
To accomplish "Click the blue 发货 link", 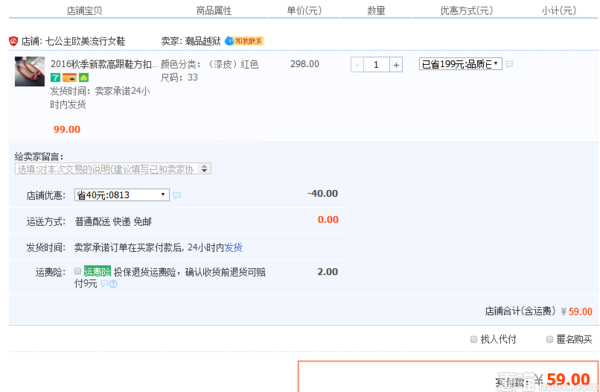I will coord(233,248).
